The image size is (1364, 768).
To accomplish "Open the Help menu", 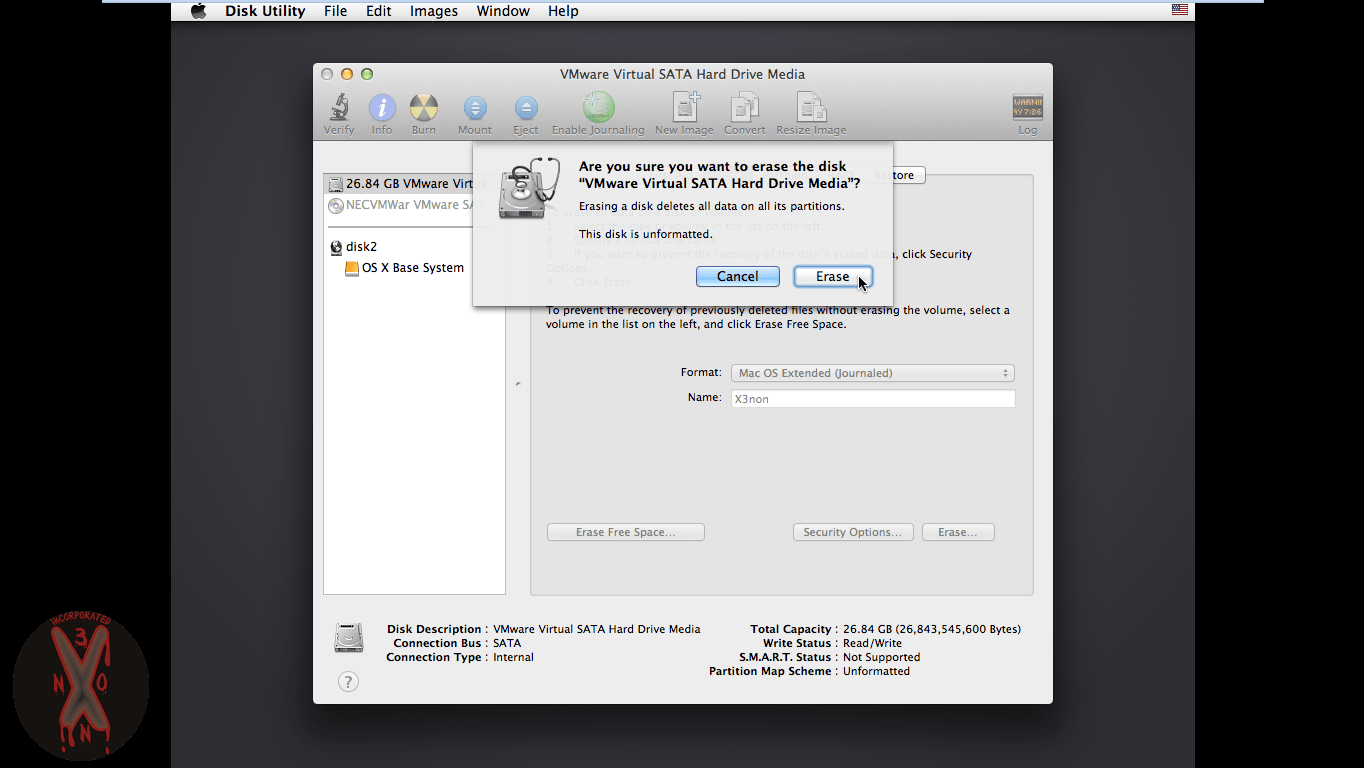I will pyautogui.click(x=563, y=11).
